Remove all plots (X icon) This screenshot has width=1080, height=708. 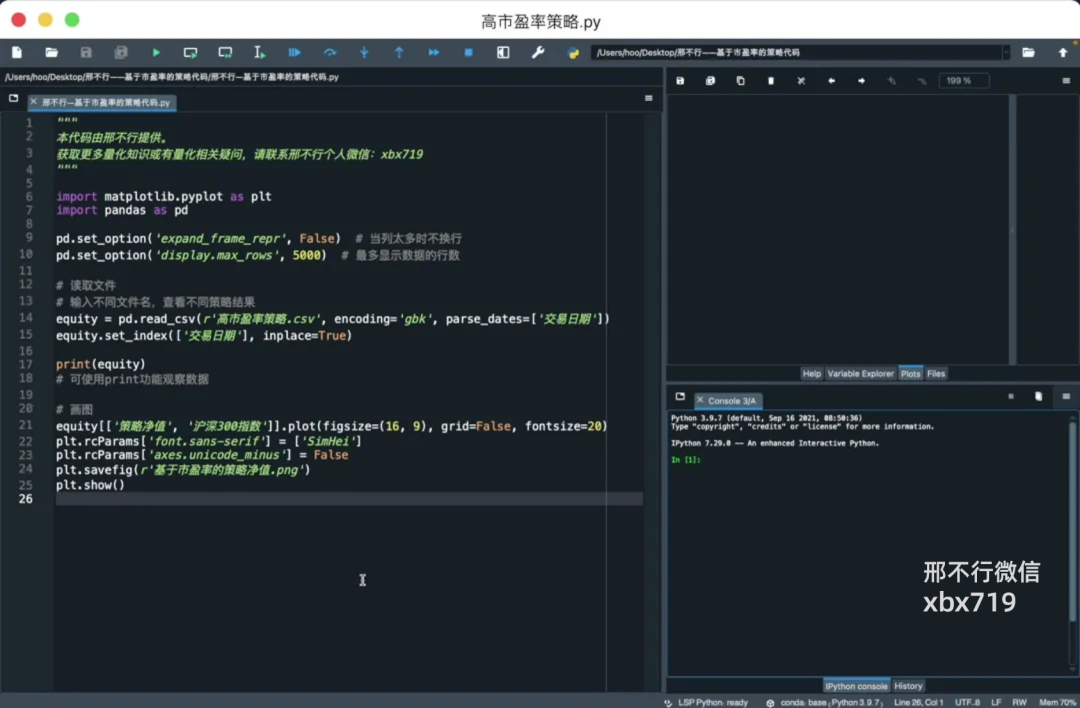[801, 81]
